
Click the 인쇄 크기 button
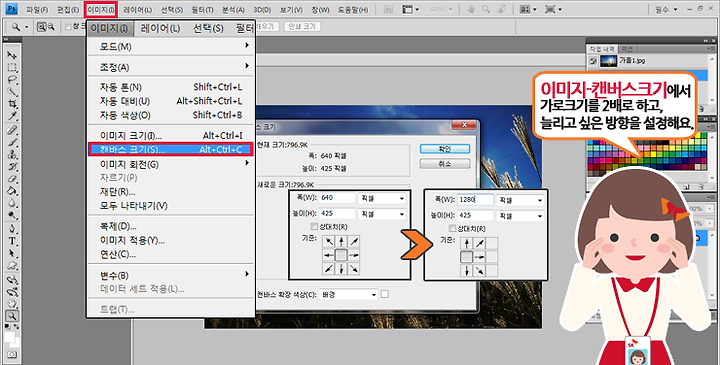tap(302, 27)
